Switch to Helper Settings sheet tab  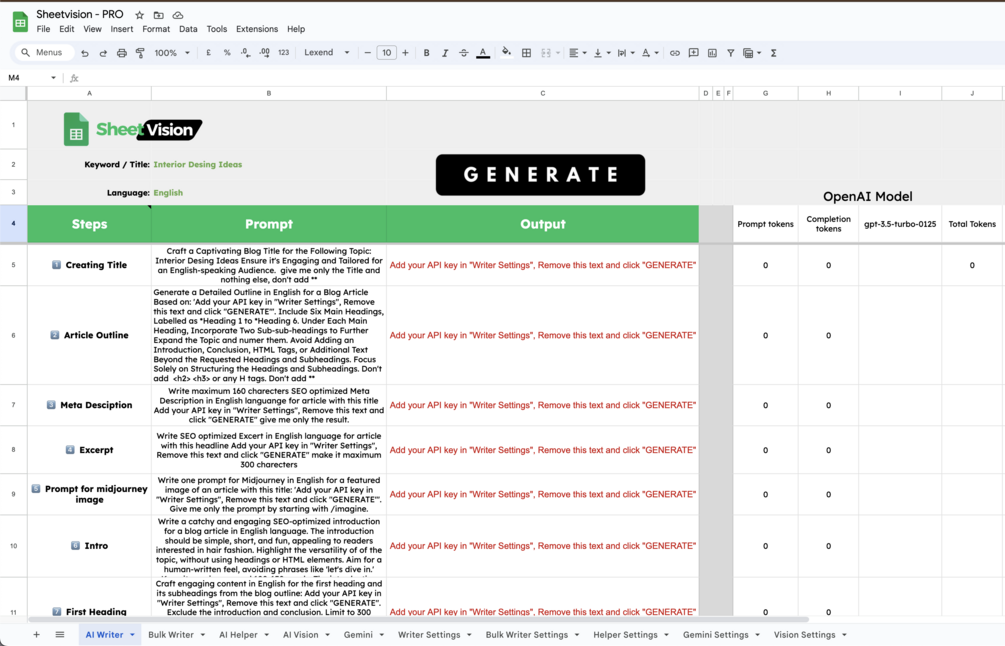point(625,634)
